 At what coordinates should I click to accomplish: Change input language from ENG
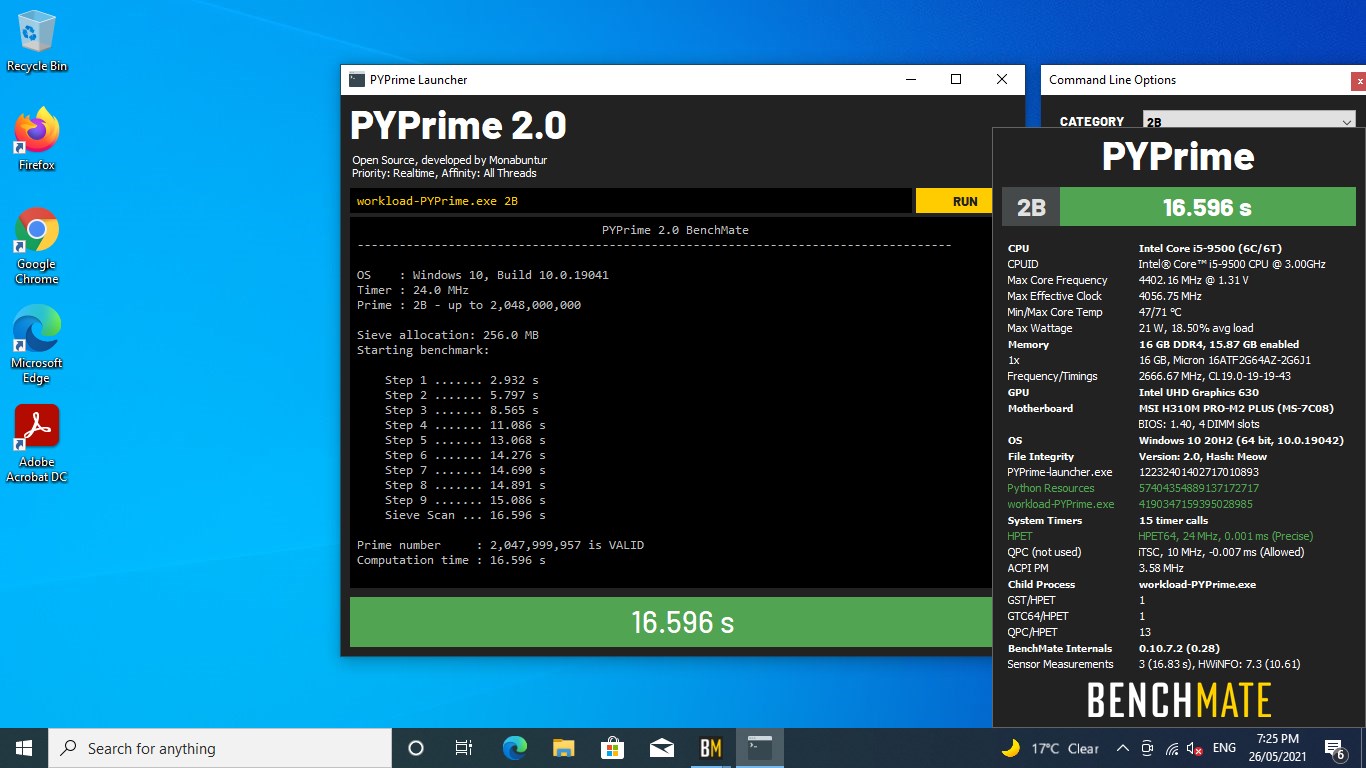pos(1224,748)
